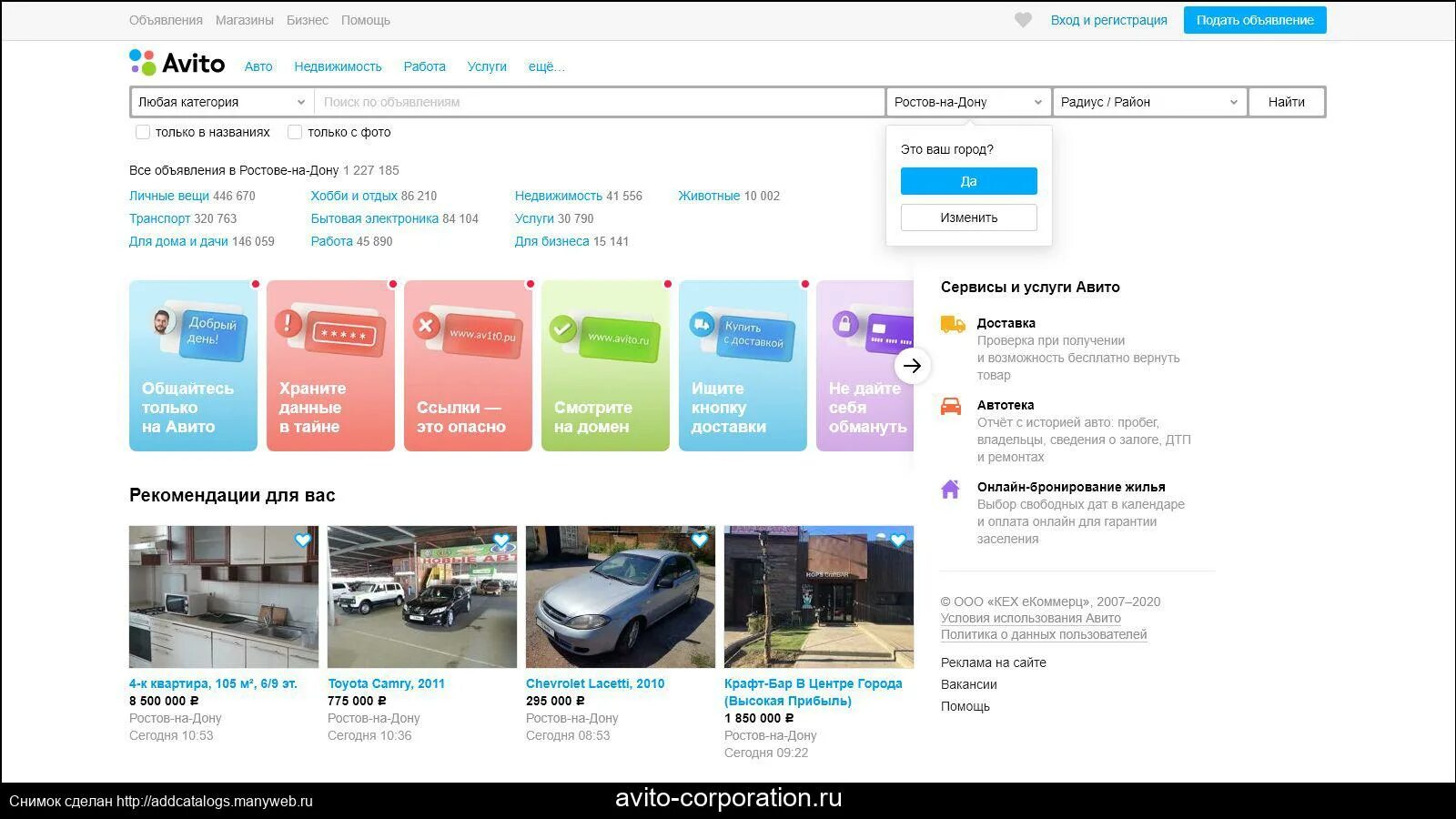Go to Авто section
The image size is (1456, 819).
258,66
